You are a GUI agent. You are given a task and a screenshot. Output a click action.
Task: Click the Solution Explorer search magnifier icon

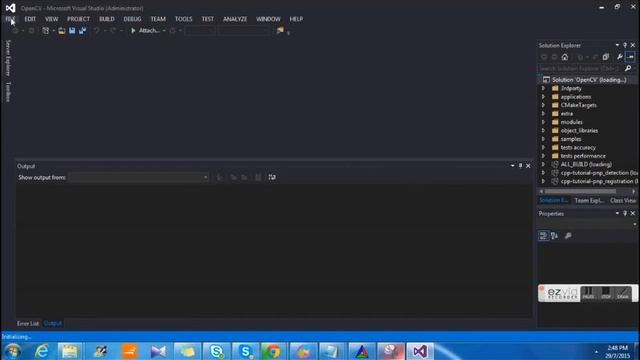[x=628, y=68]
